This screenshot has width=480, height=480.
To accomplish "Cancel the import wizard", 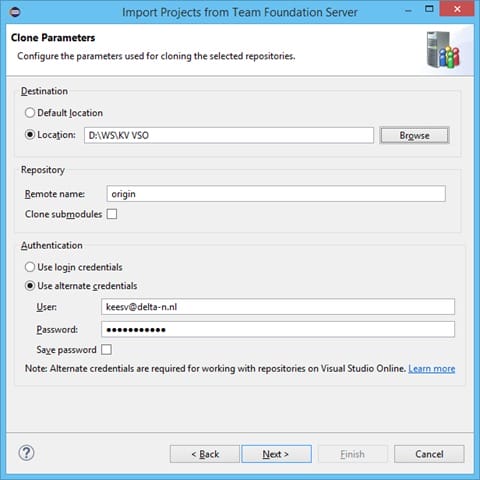I will click(x=429, y=454).
